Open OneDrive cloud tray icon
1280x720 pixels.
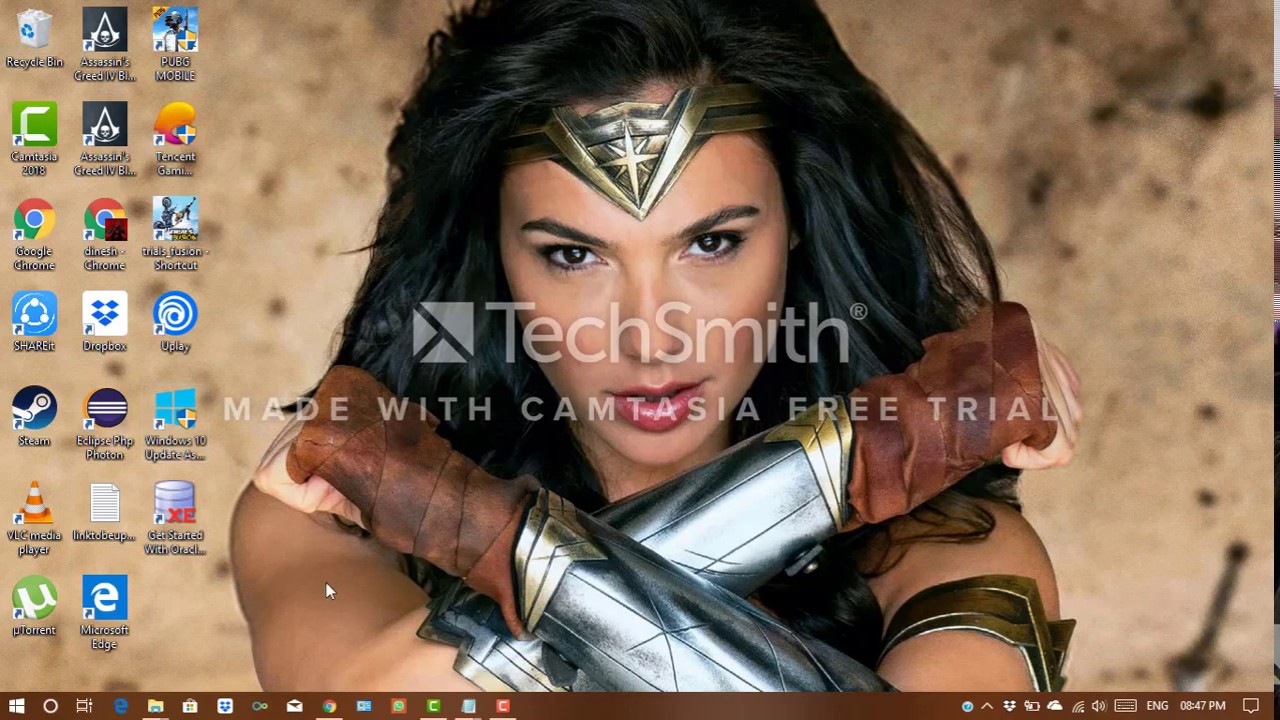coord(1055,706)
